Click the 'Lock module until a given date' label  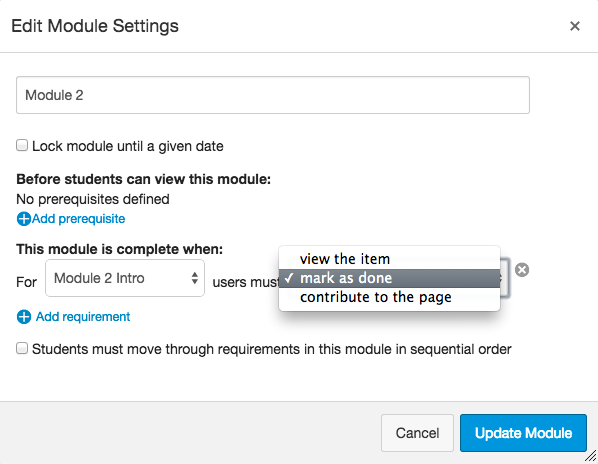coord(128,146)
